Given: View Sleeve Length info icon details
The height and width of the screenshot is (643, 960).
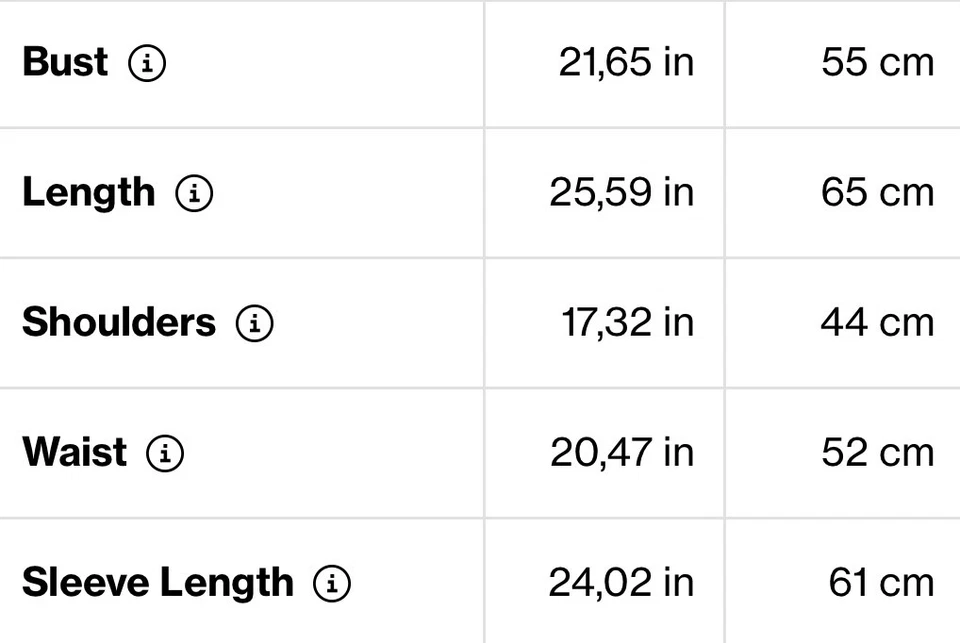Looking at the screenshot, I should tap(332, 583).
